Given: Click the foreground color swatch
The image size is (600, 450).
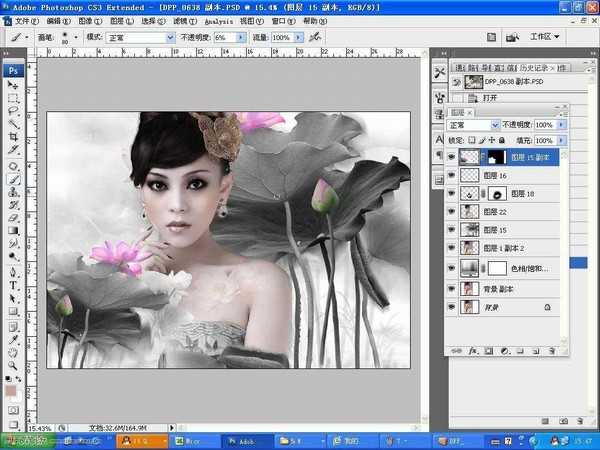Looking at the screenshot, I should 10,385.
